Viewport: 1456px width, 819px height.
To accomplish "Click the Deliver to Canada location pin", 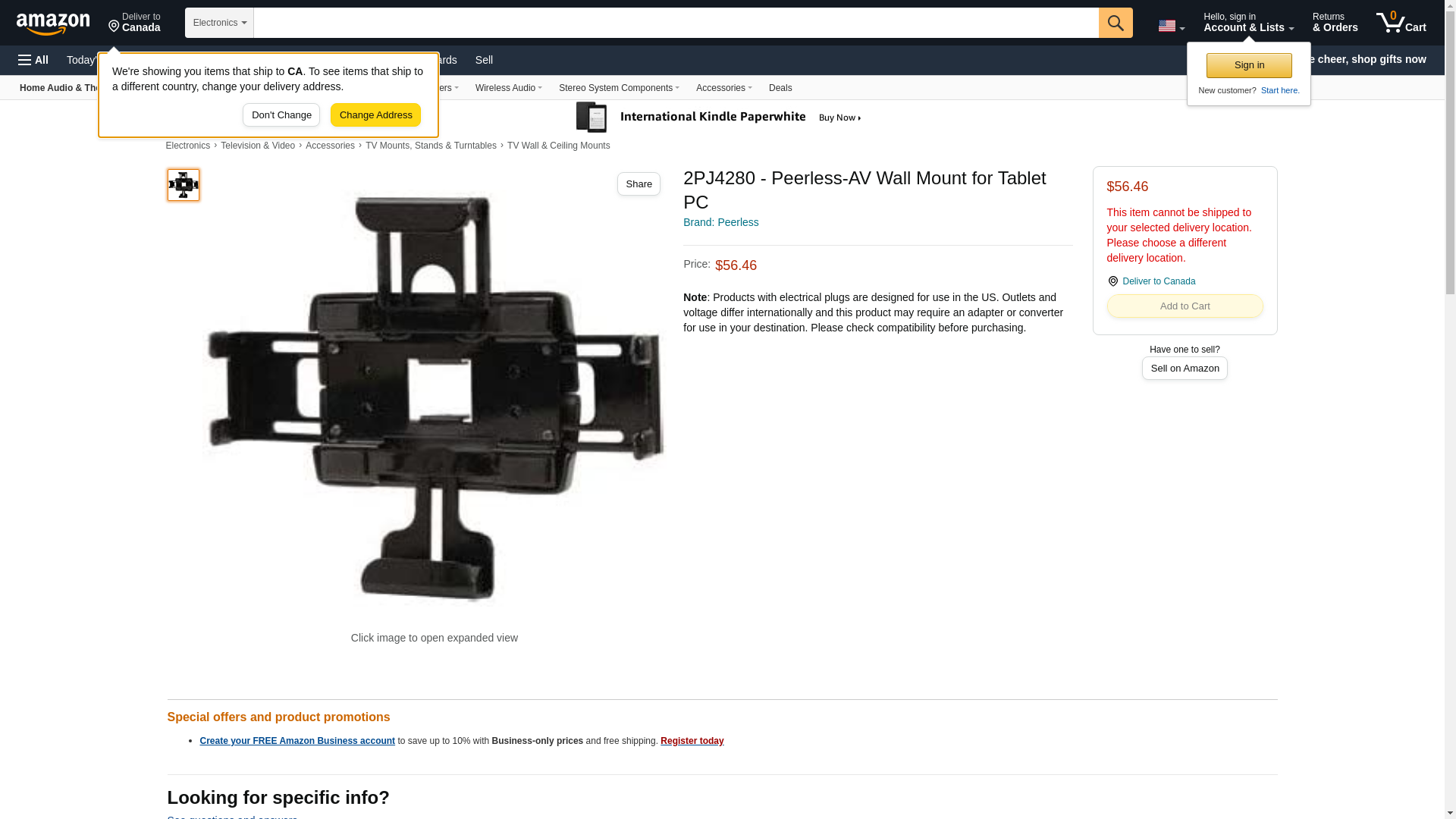I will pos(134,23).
